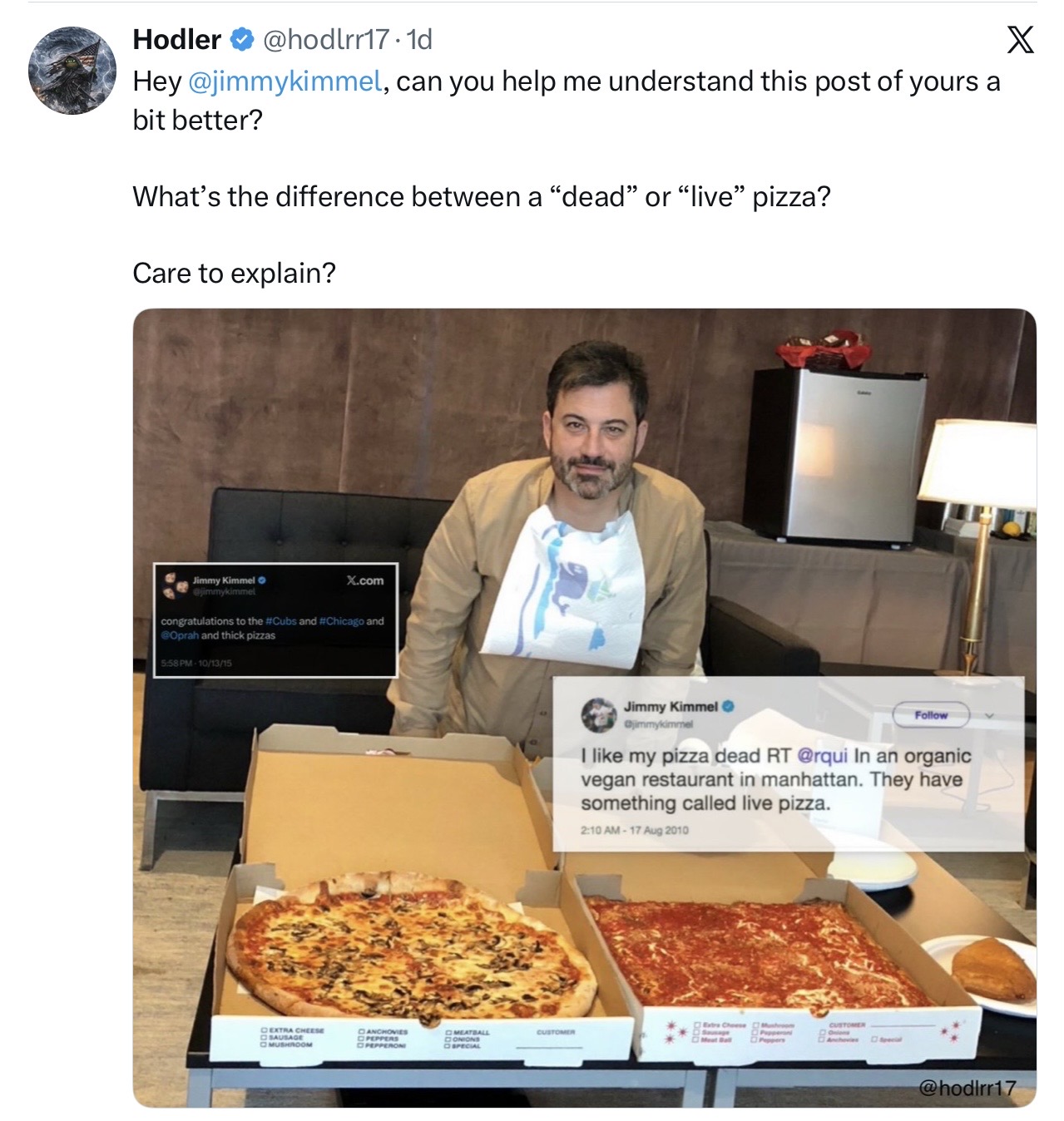Open the @rqui mention link
The width and height of the screenshot is (1064, 1121).
pos(822,756)
